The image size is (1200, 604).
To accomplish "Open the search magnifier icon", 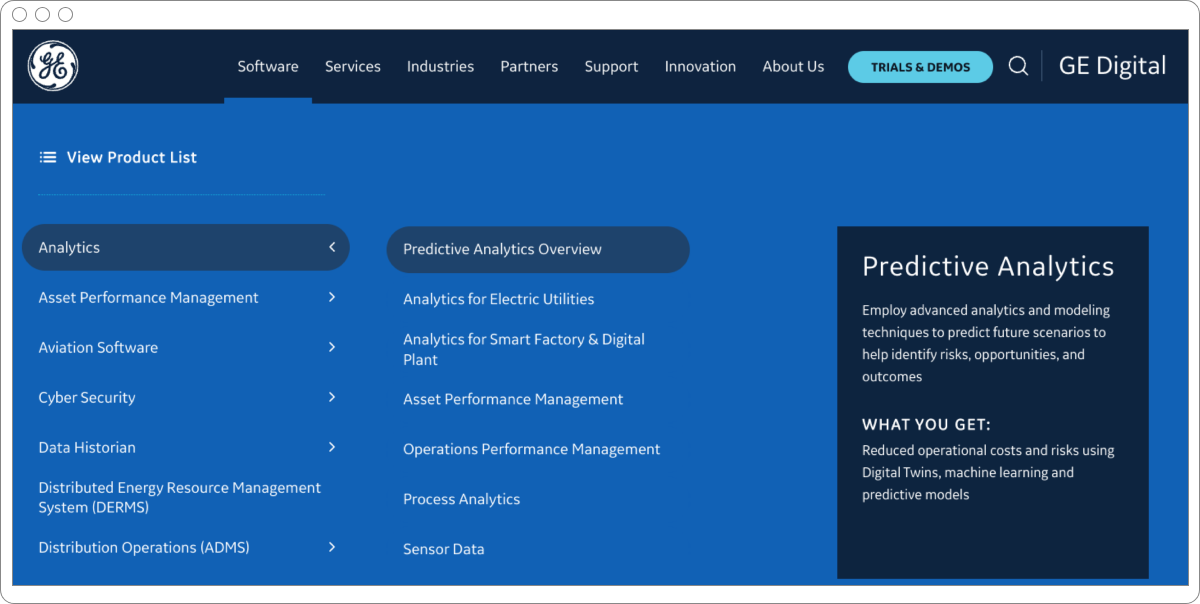I will (x=1018, y=66).
